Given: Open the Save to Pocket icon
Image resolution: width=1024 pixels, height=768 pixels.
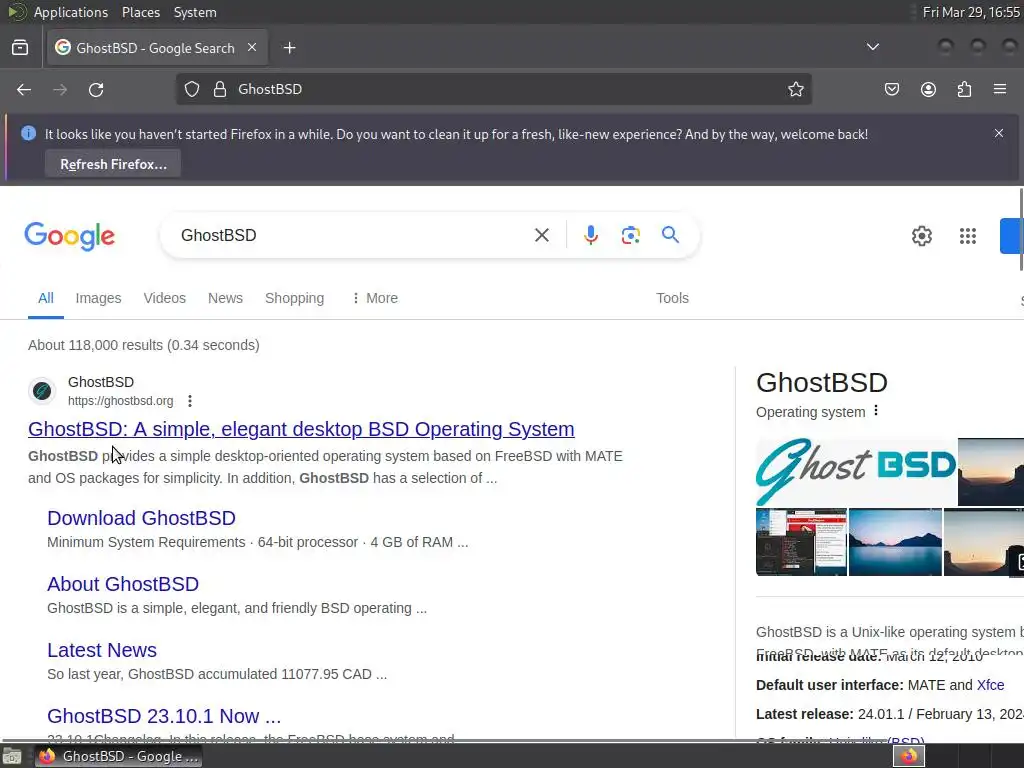Looking at the screenshot, I should tap(891, 89).
